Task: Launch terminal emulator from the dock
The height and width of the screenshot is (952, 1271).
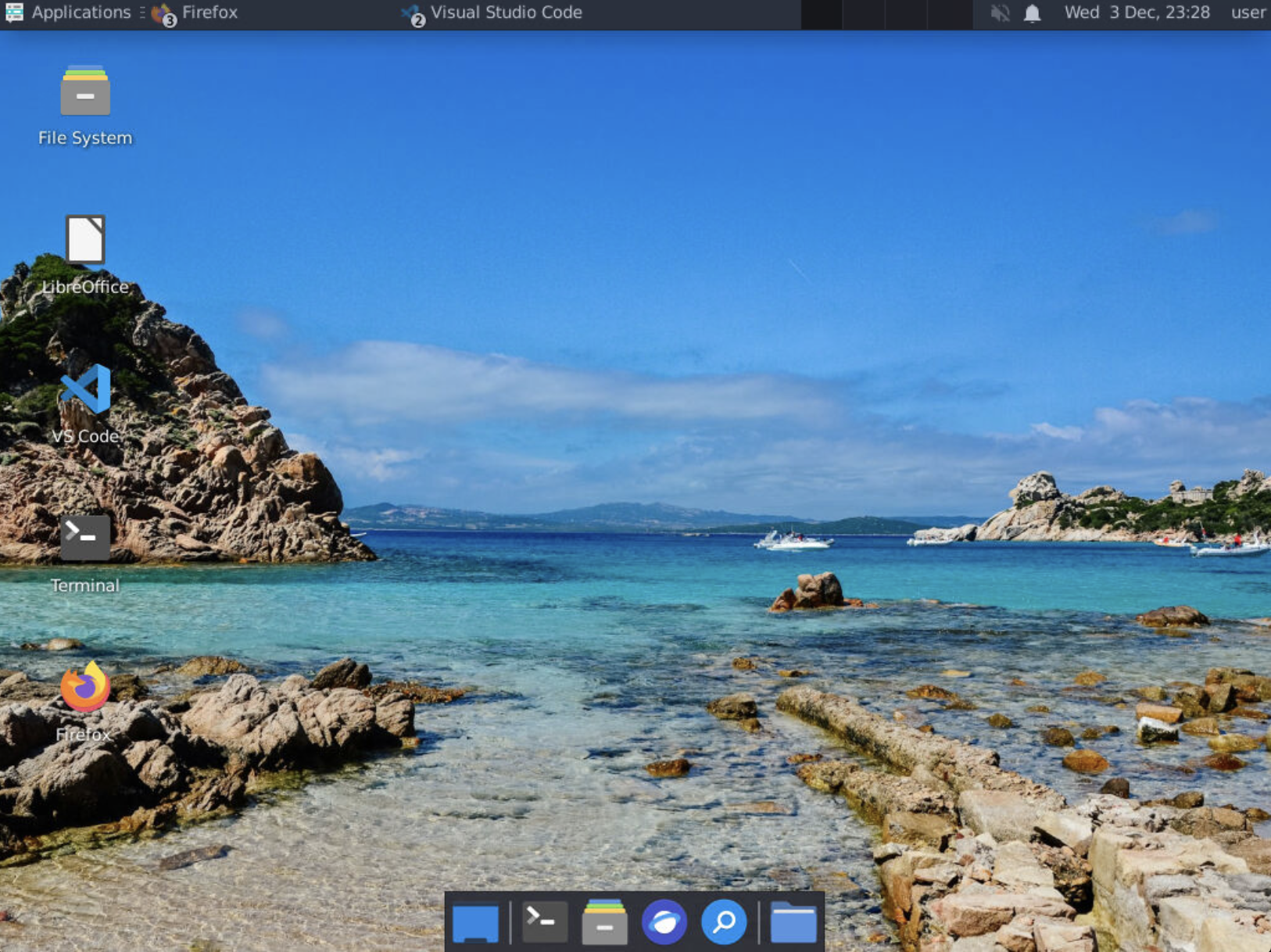Action: click(544, 922)
